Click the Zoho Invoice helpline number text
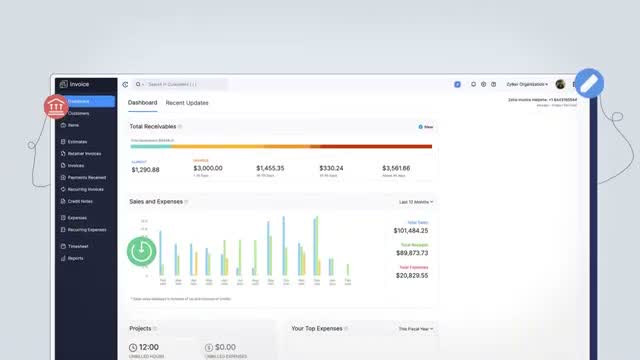640x360 pixels. (542, 100)
